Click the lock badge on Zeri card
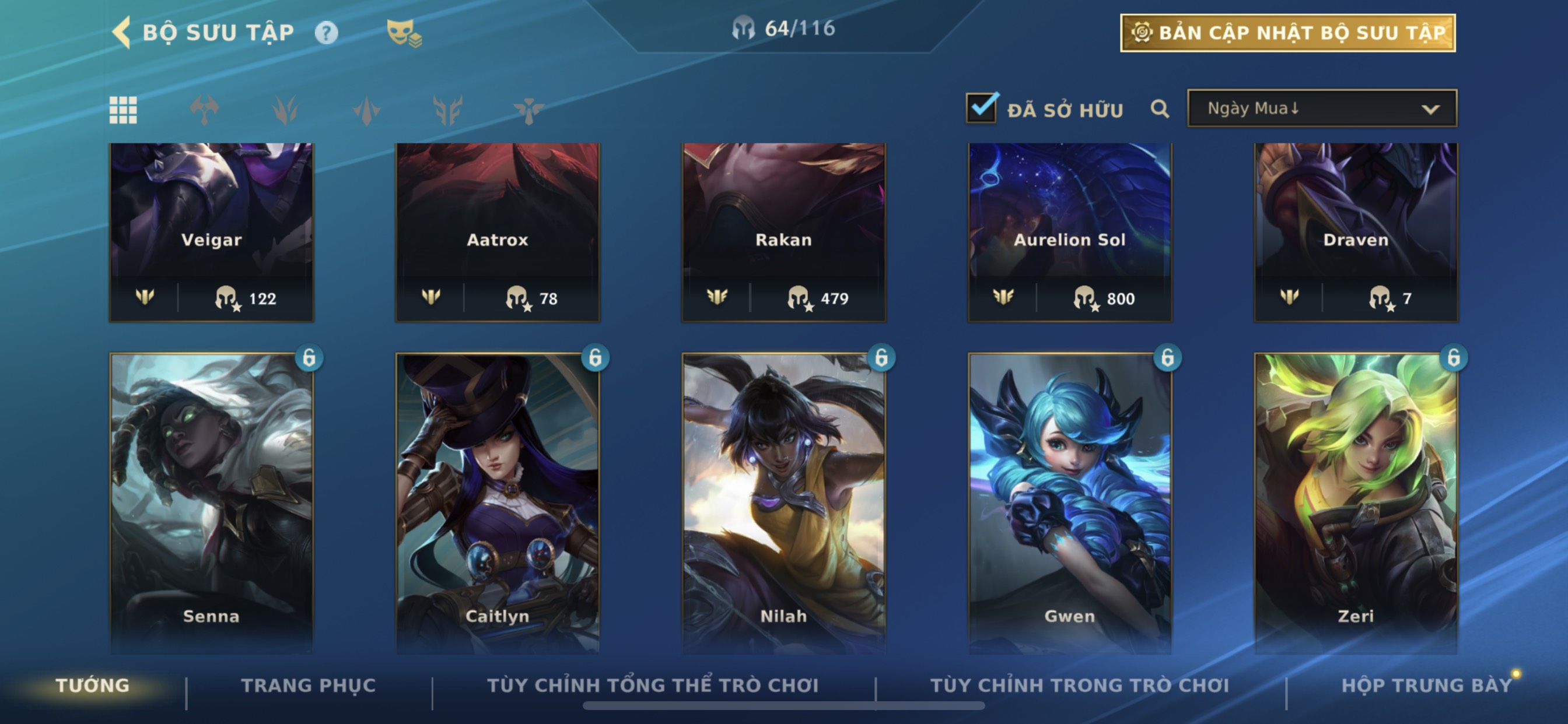This screenshot has width=1568, height=724. coord(1454,358)
